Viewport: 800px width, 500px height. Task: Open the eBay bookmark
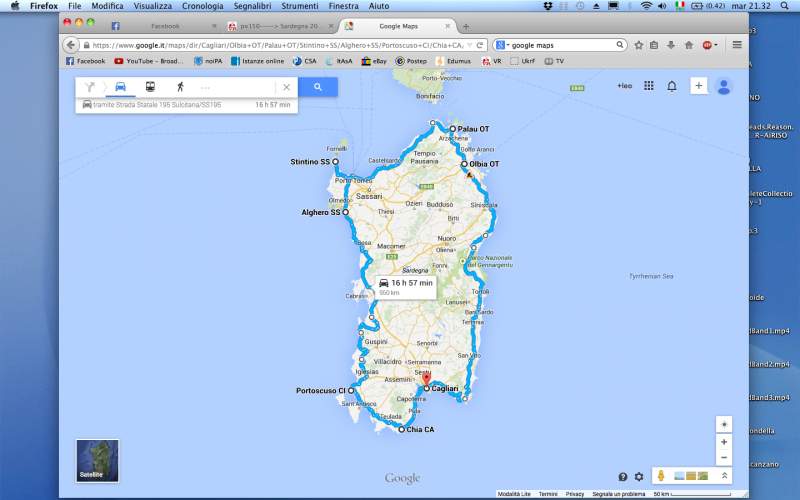pyautogui.click(x=374, y=61)
